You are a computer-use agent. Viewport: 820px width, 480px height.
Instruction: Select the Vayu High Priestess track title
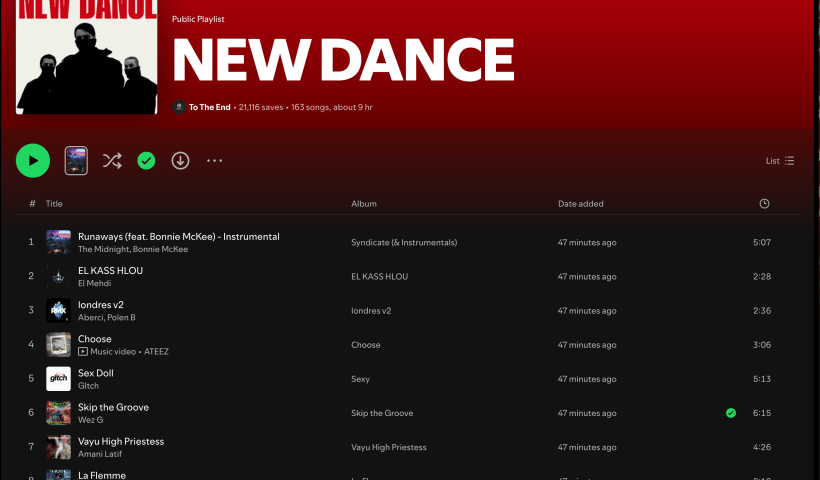click(x=121, y=441)
